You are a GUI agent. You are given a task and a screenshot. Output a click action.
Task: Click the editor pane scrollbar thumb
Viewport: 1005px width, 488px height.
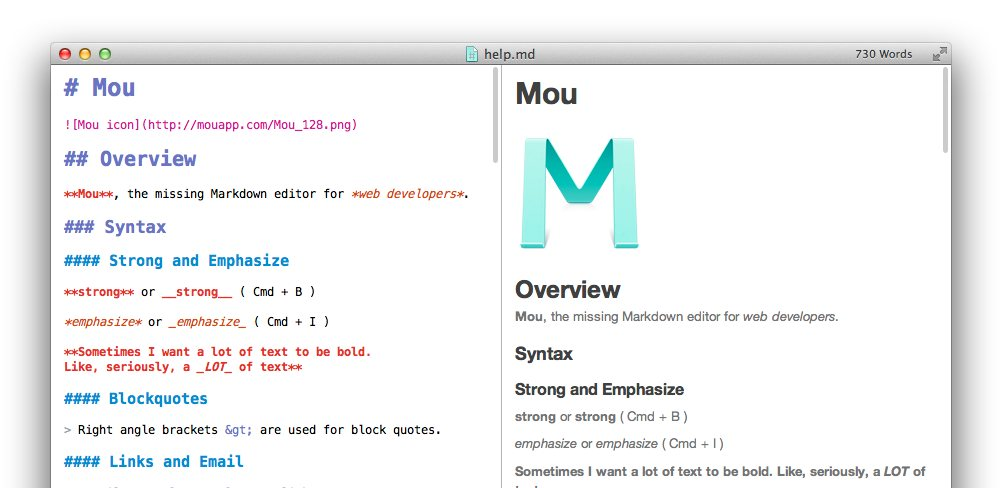pyautogui.click(x=495, y=114)
